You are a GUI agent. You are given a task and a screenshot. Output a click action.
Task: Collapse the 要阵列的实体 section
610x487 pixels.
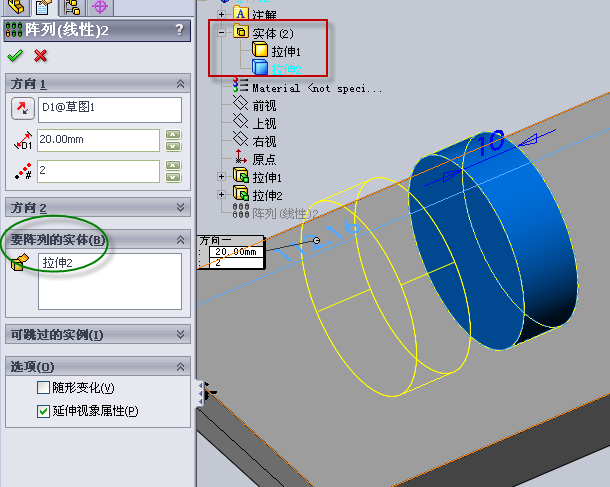[x=181, y=240]
